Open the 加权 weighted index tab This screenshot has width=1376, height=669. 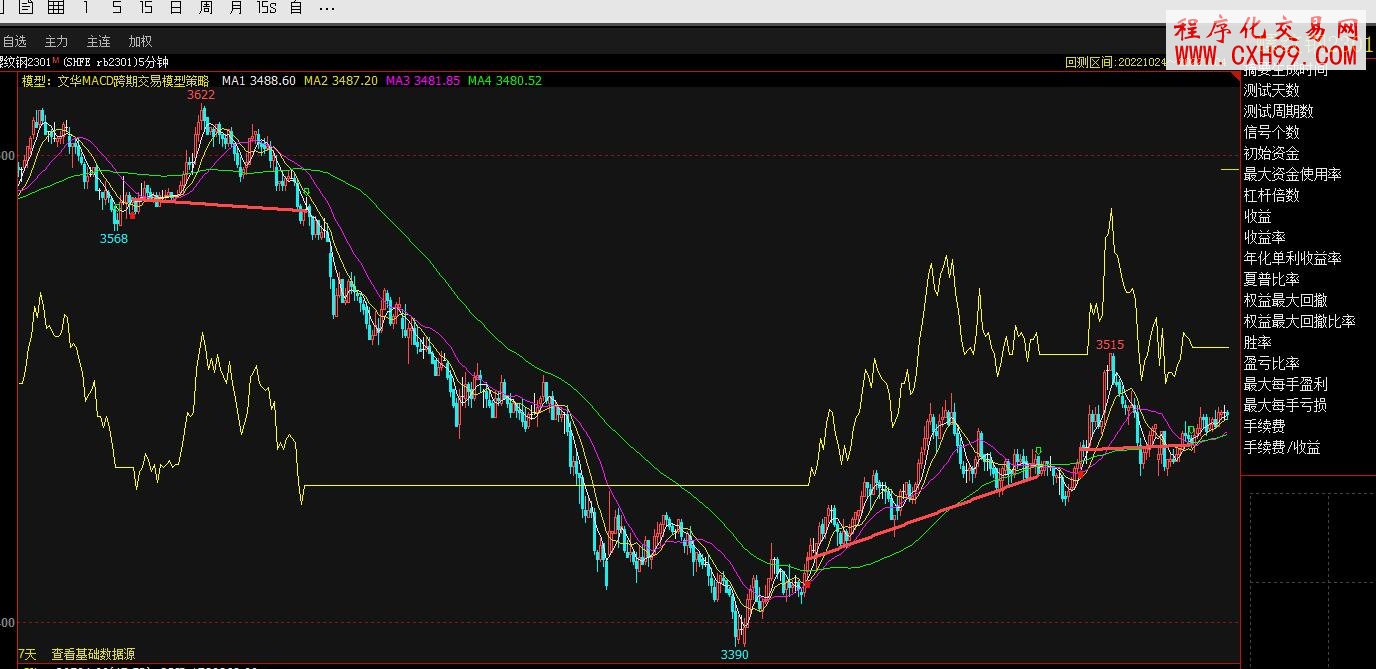click(141, 41)
